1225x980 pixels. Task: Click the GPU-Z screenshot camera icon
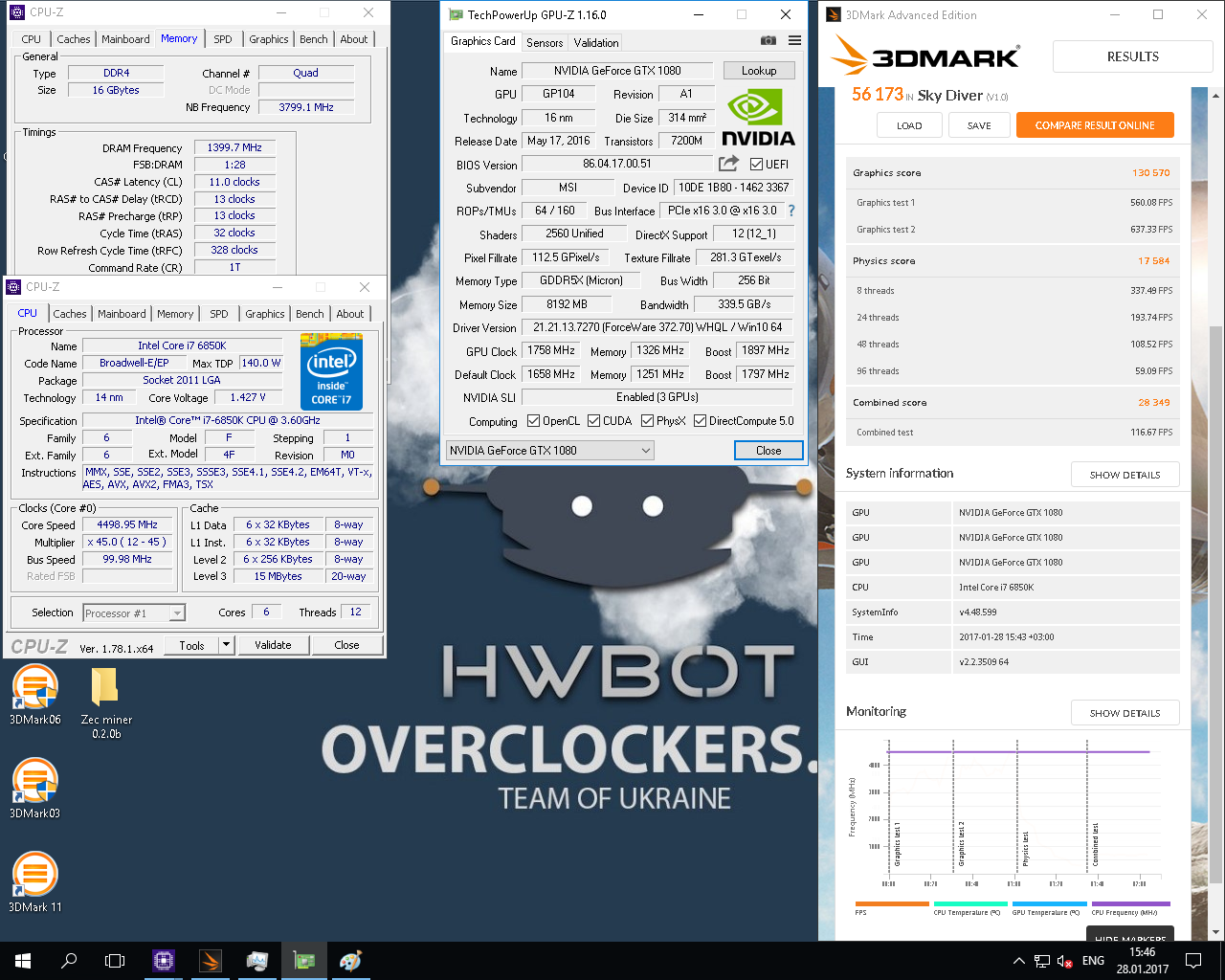[768, 40]
